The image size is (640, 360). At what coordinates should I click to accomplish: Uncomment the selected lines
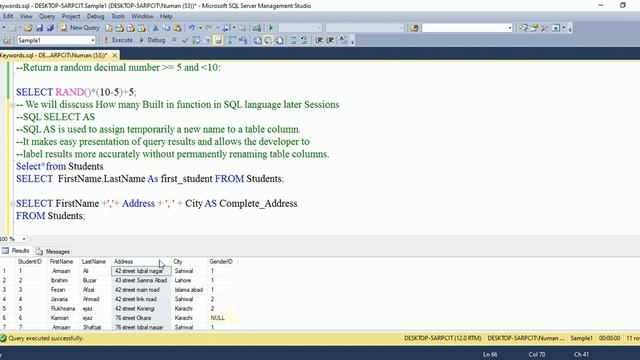tap(304, 40)
